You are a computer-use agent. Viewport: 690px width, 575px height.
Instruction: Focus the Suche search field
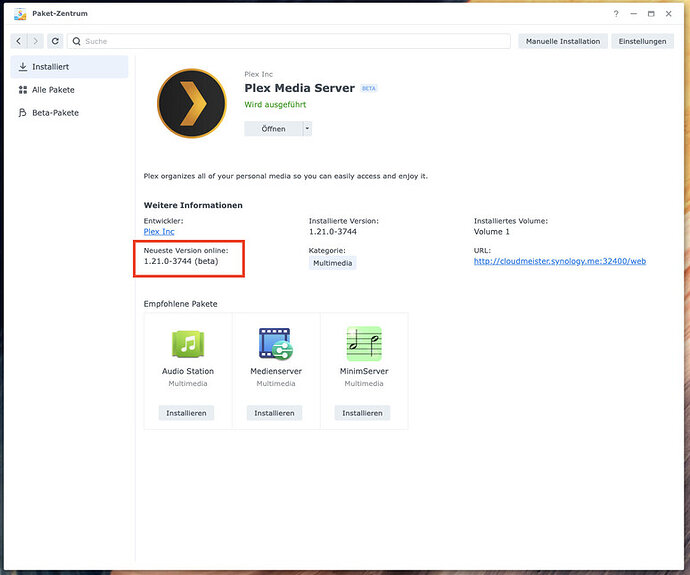289,41
